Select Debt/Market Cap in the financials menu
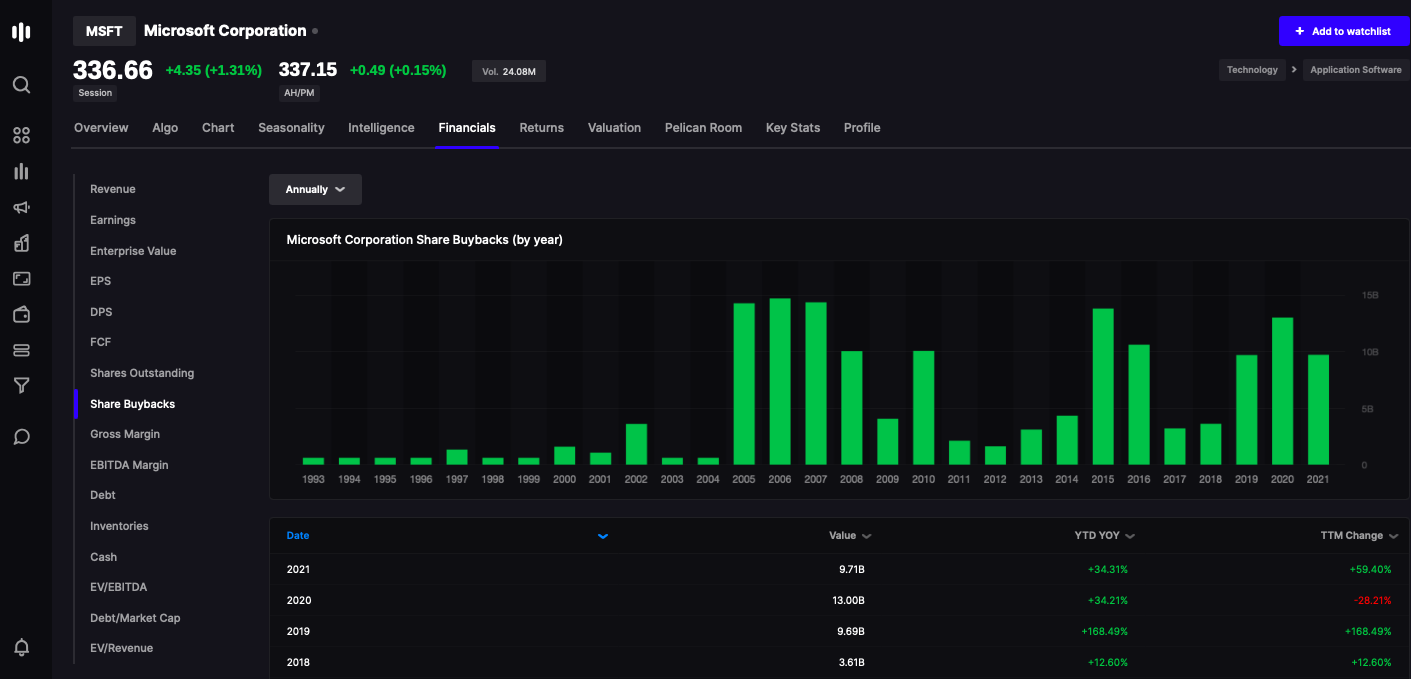Screen dimensions: 1411x679 pos(135,618)
